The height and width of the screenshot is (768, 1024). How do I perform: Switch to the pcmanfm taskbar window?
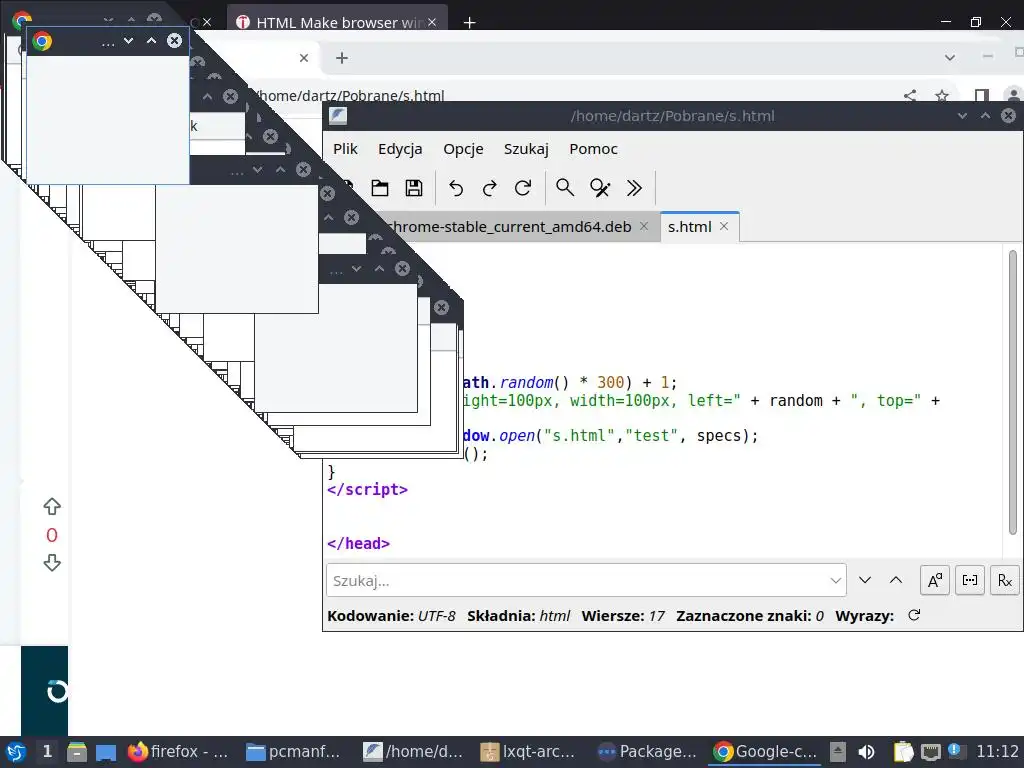293,752
